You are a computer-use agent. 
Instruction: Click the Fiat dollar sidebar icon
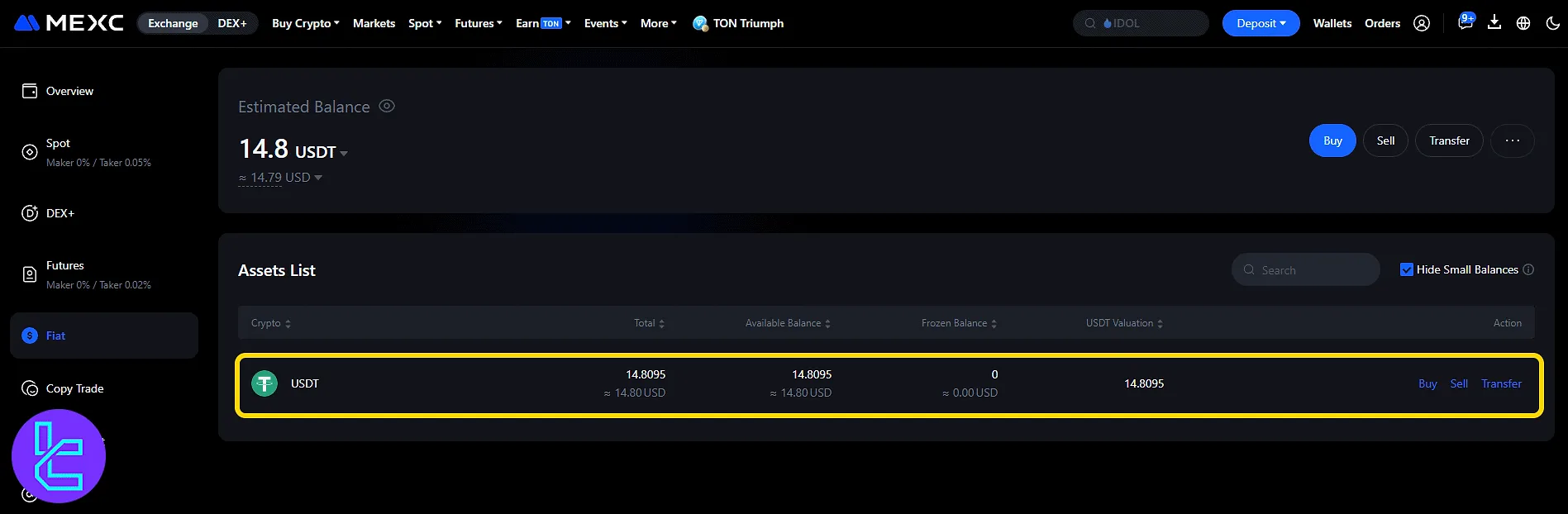coord(30,336)
